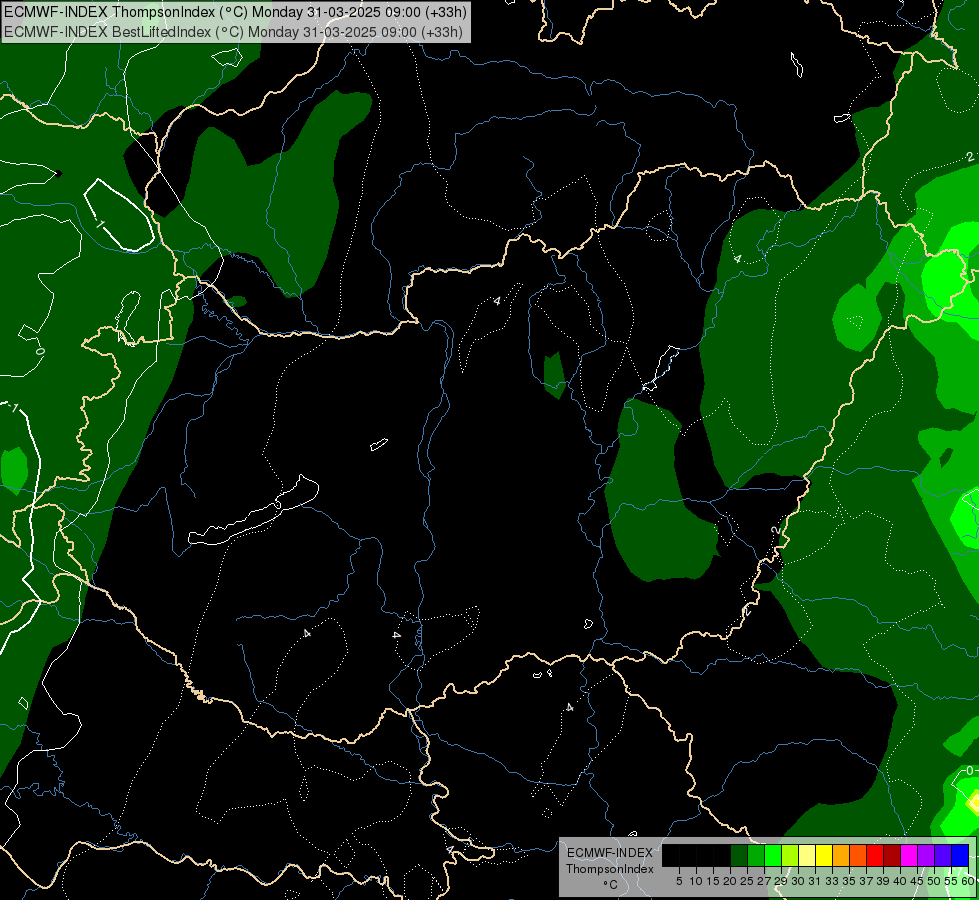Viewport: 979px width, 900px height.
Task: Select the blue 55–60 legend swatch
Action: pyautogui.click(x=960, y=855)
